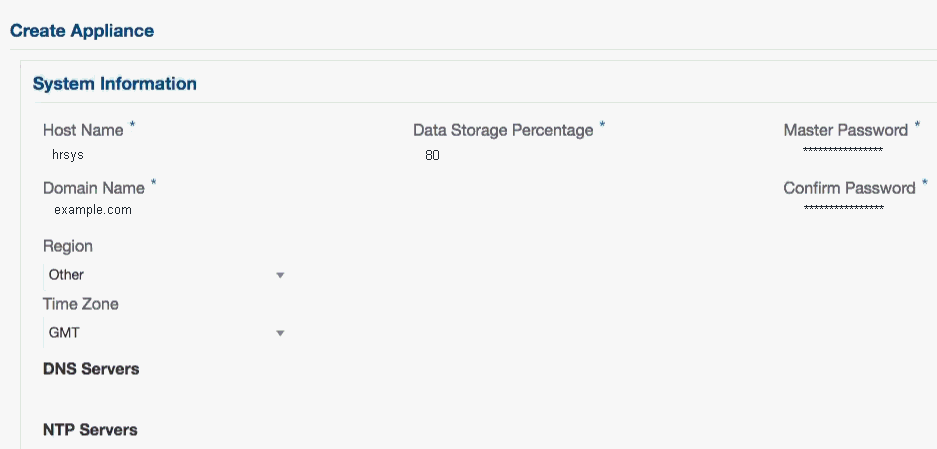Click the Region dropdown arrow

click(x=280, y=275)
